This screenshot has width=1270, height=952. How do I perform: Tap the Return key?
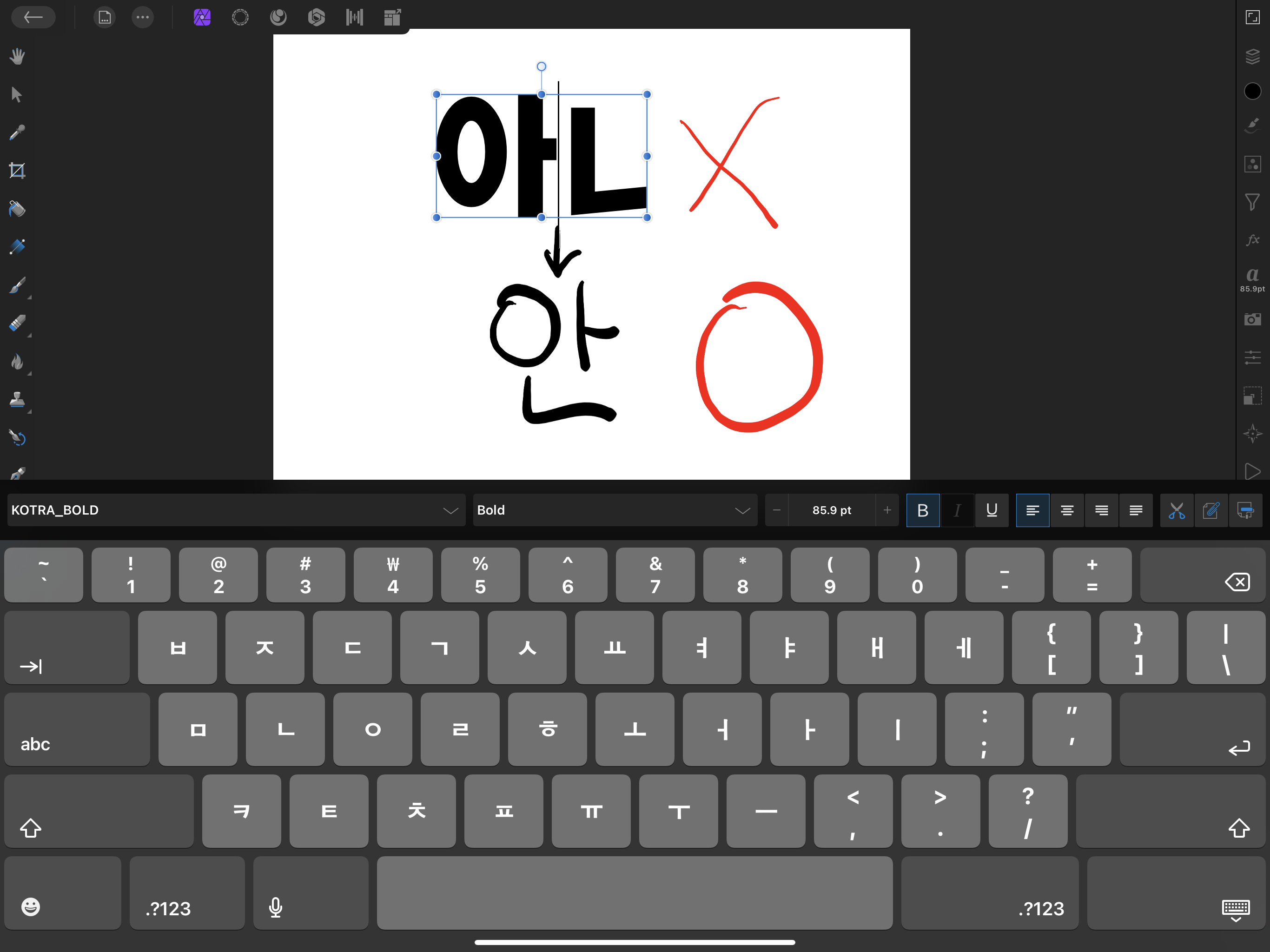click(x=1192, y=729)
